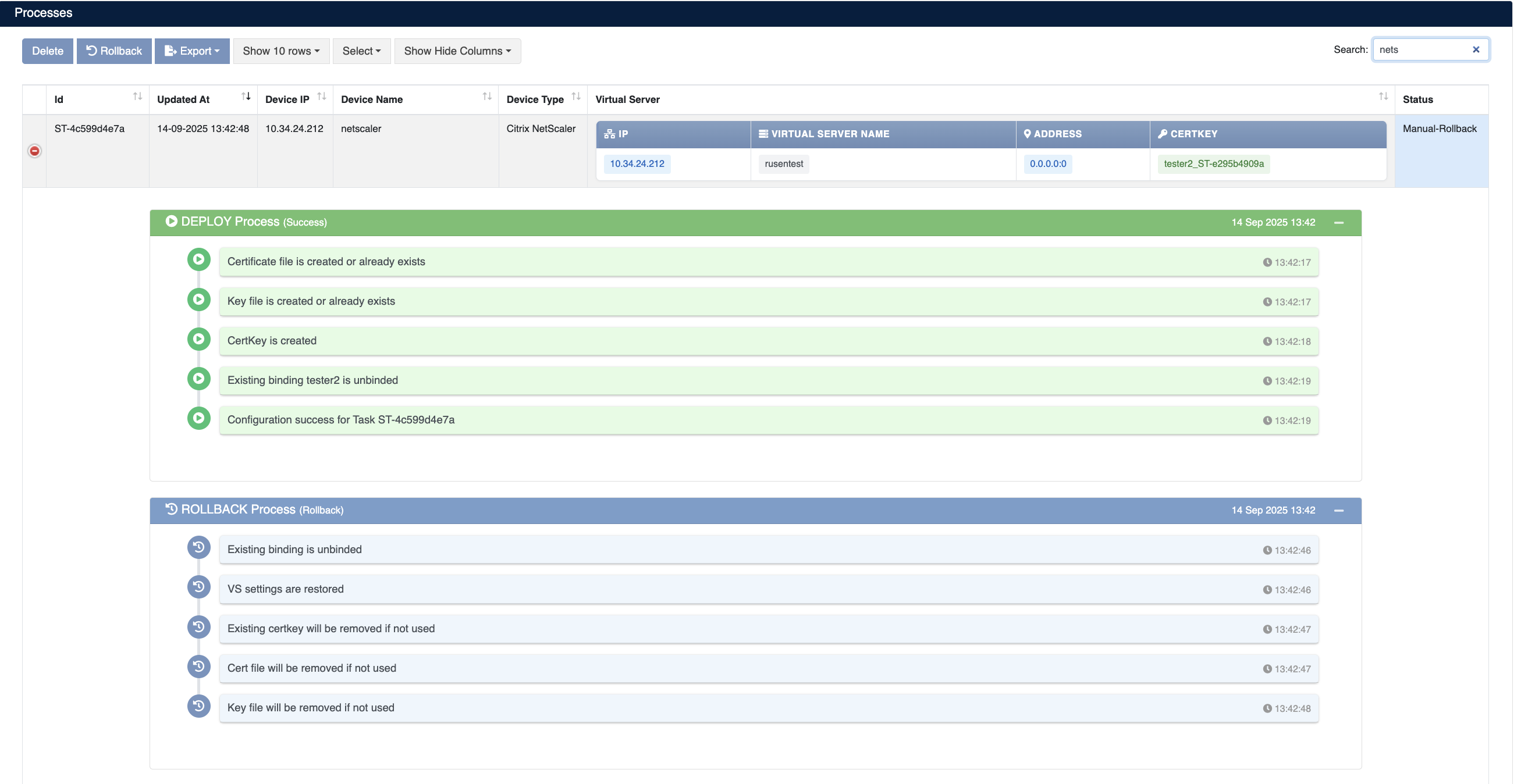The height and width of the screenshot is (784, 1528).
Task: Sort table by Id column
Action: (x=98, y=99)
